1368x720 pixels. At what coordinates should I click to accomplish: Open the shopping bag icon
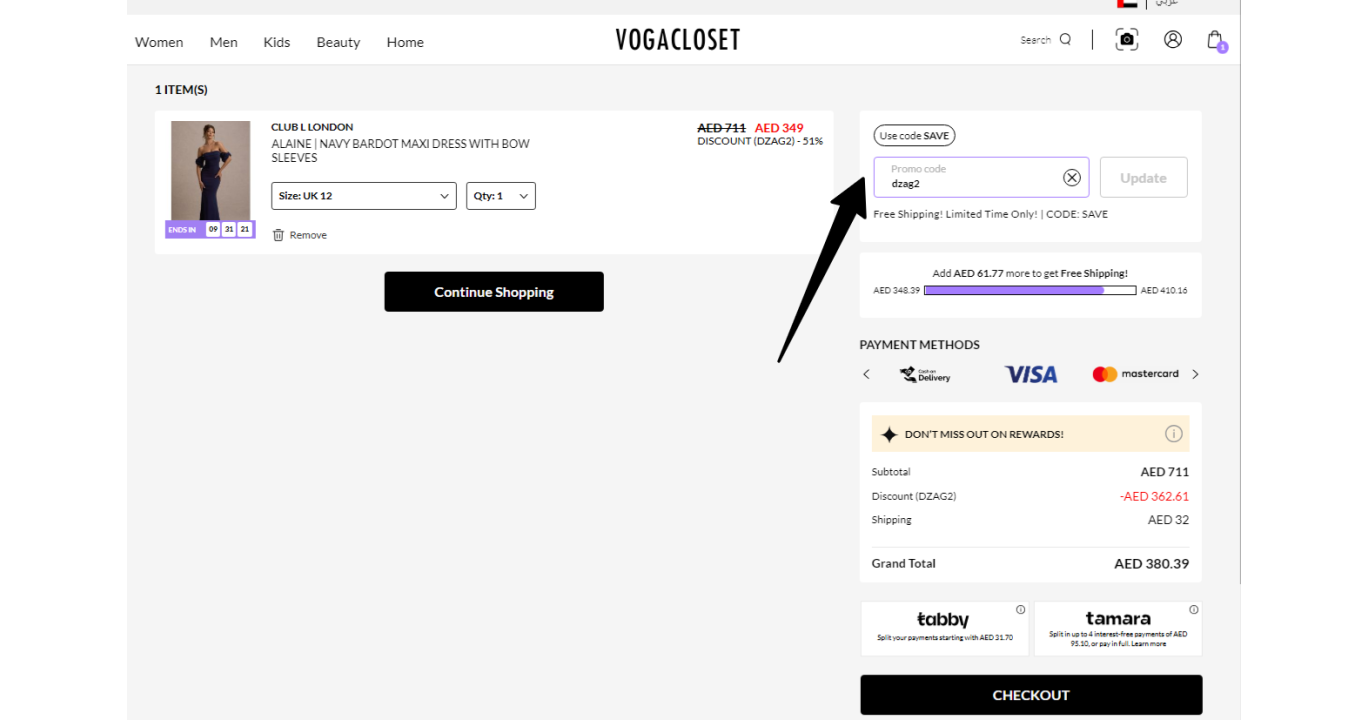(1215, 40)
